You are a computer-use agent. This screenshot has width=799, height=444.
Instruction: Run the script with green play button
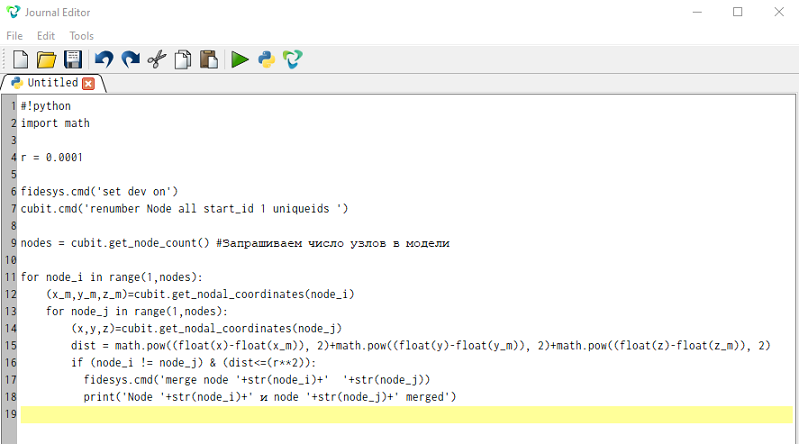pyautogui.click(x=239, y=60)
